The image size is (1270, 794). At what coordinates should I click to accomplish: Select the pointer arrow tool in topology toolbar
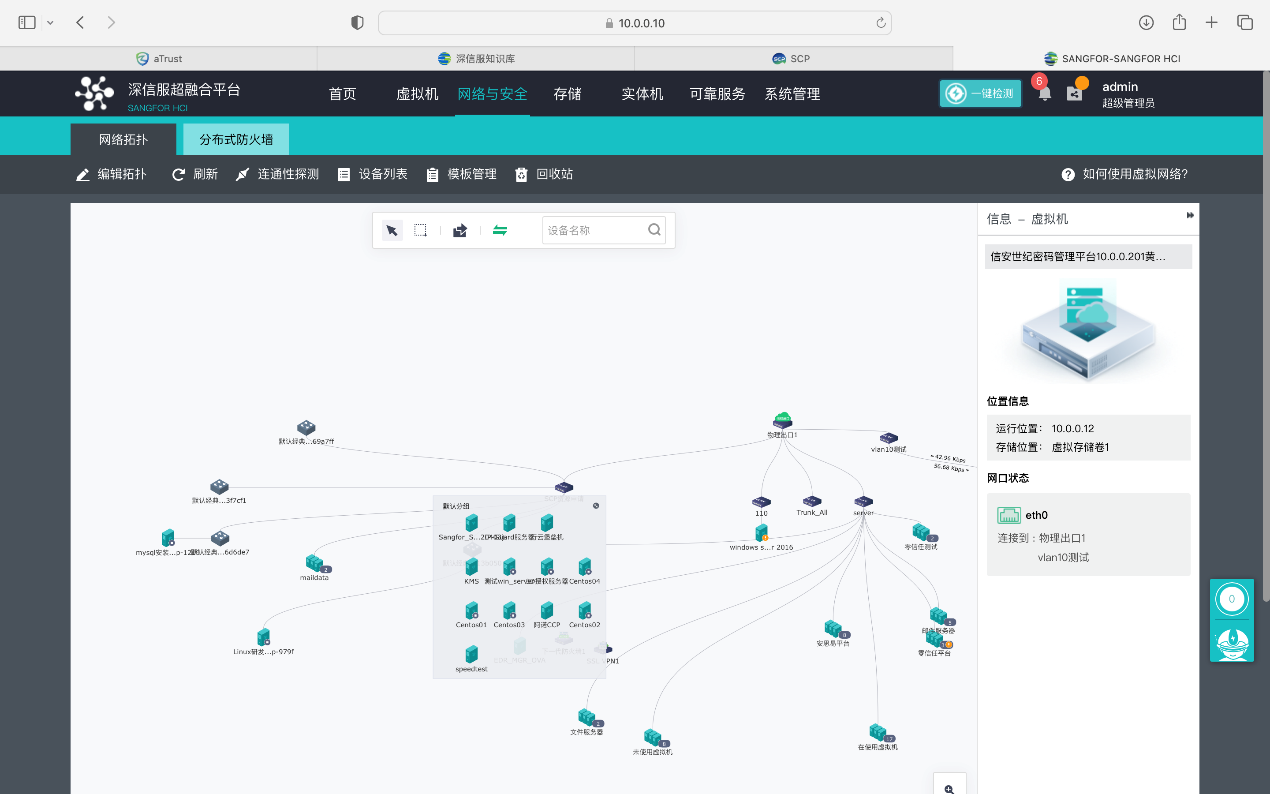pyautogui.click(x=392, y=231)
